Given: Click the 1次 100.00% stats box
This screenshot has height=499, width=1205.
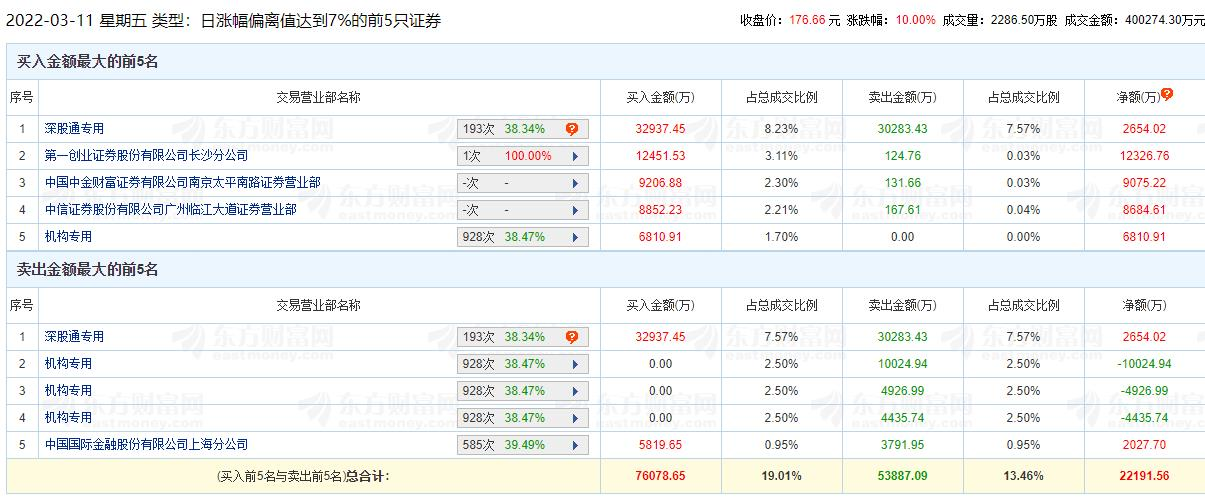Looking at the screenshot, I should (x=523, y=156).
